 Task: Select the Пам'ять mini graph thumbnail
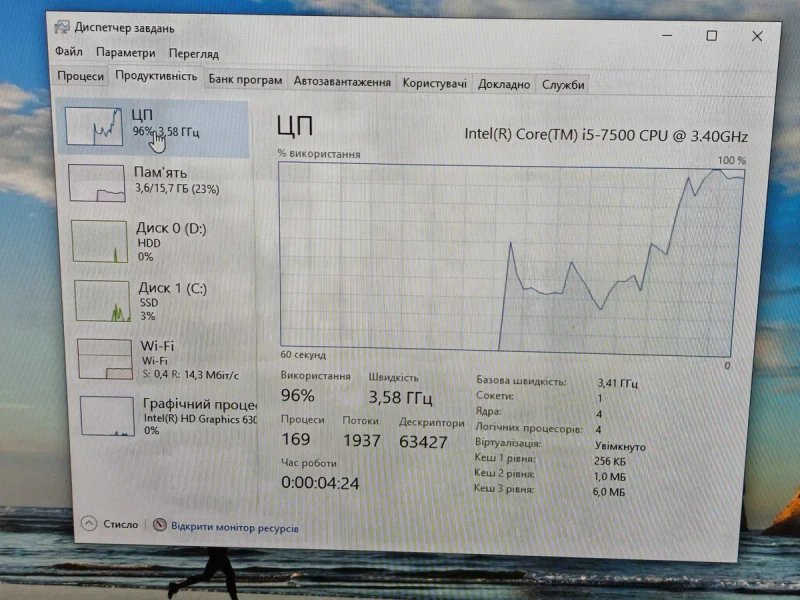(x=97, y=183)
